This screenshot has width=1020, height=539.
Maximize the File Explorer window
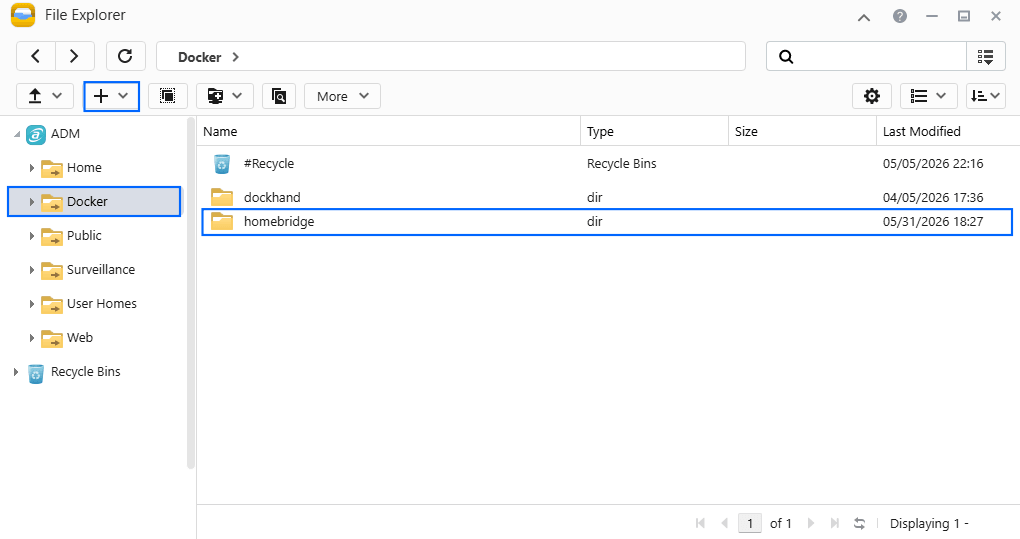[x=964, y=16]
